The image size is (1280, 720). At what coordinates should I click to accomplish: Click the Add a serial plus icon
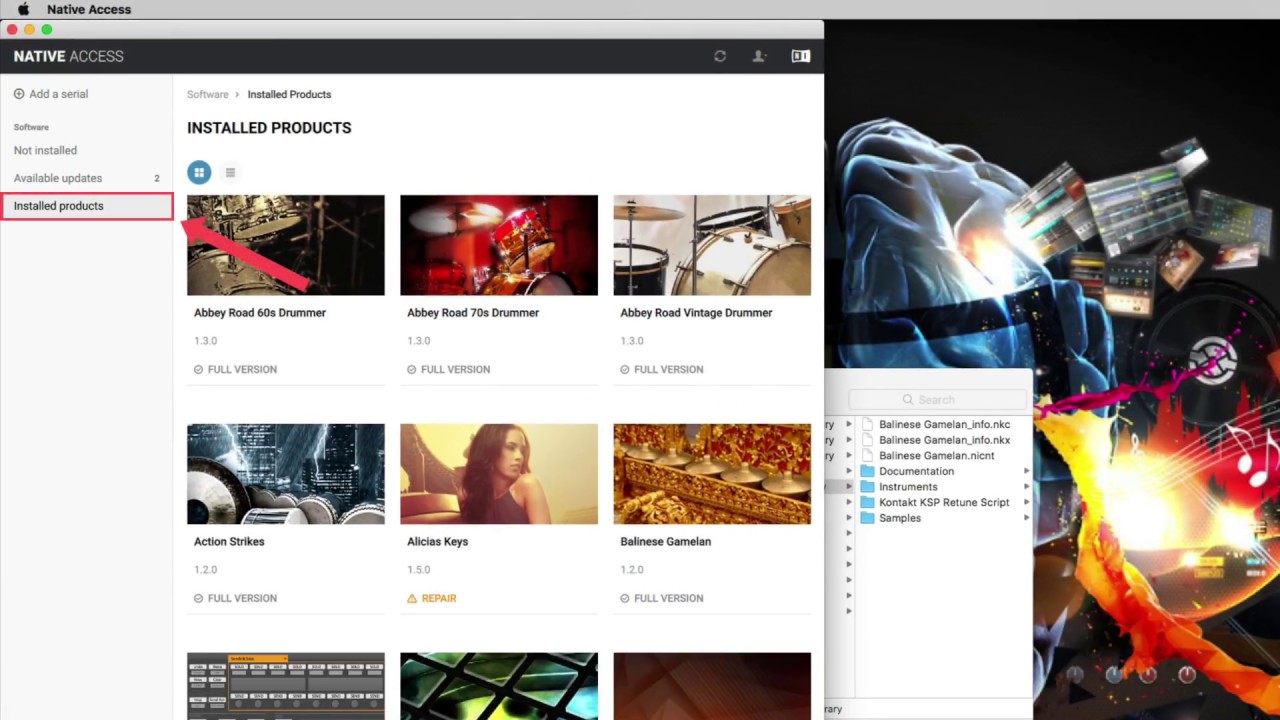[x=19, y=94]
